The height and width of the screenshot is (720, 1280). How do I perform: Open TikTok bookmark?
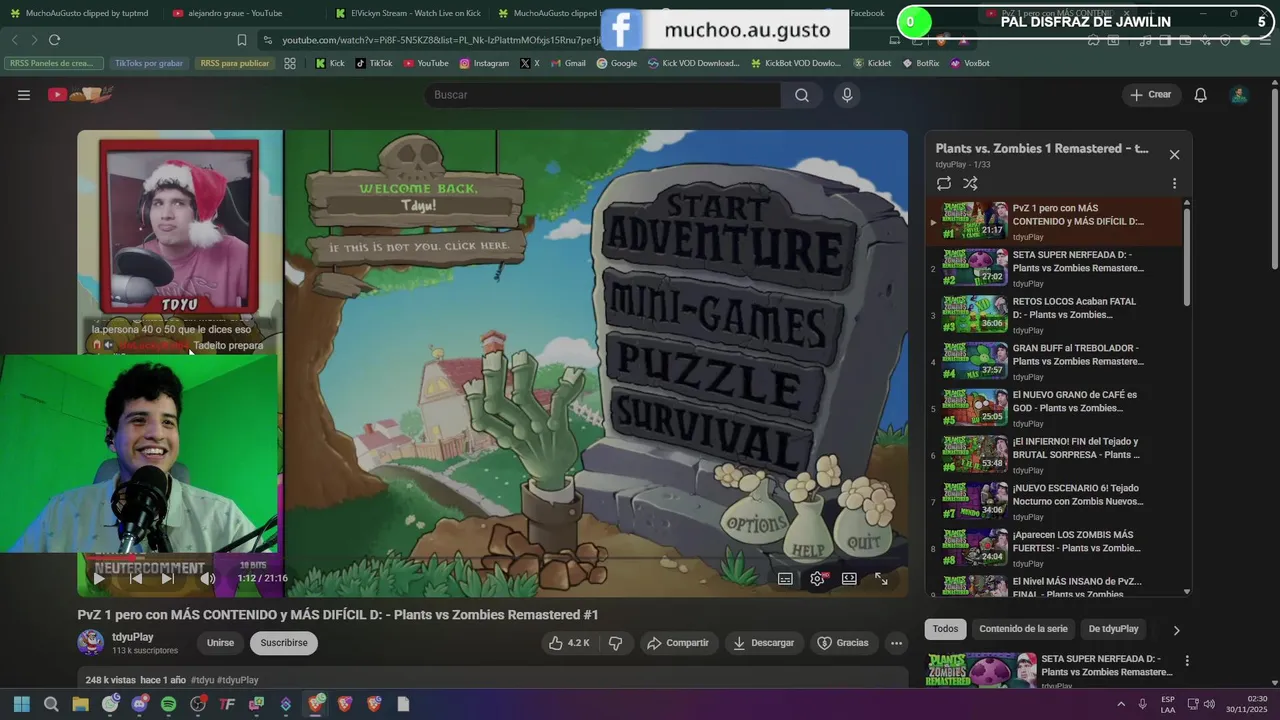click(374, 63)
